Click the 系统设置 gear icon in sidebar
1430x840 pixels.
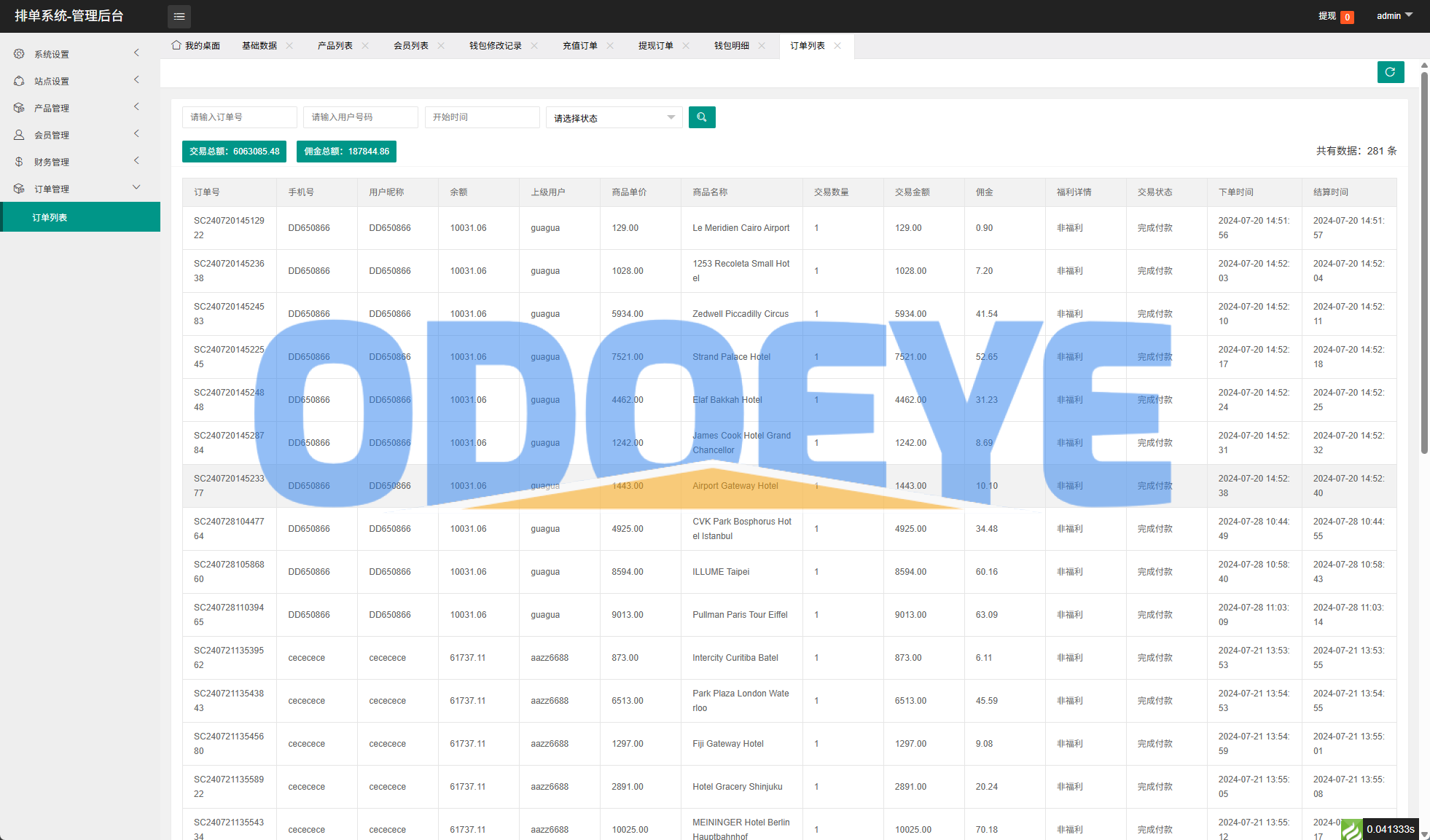[19, 54]
